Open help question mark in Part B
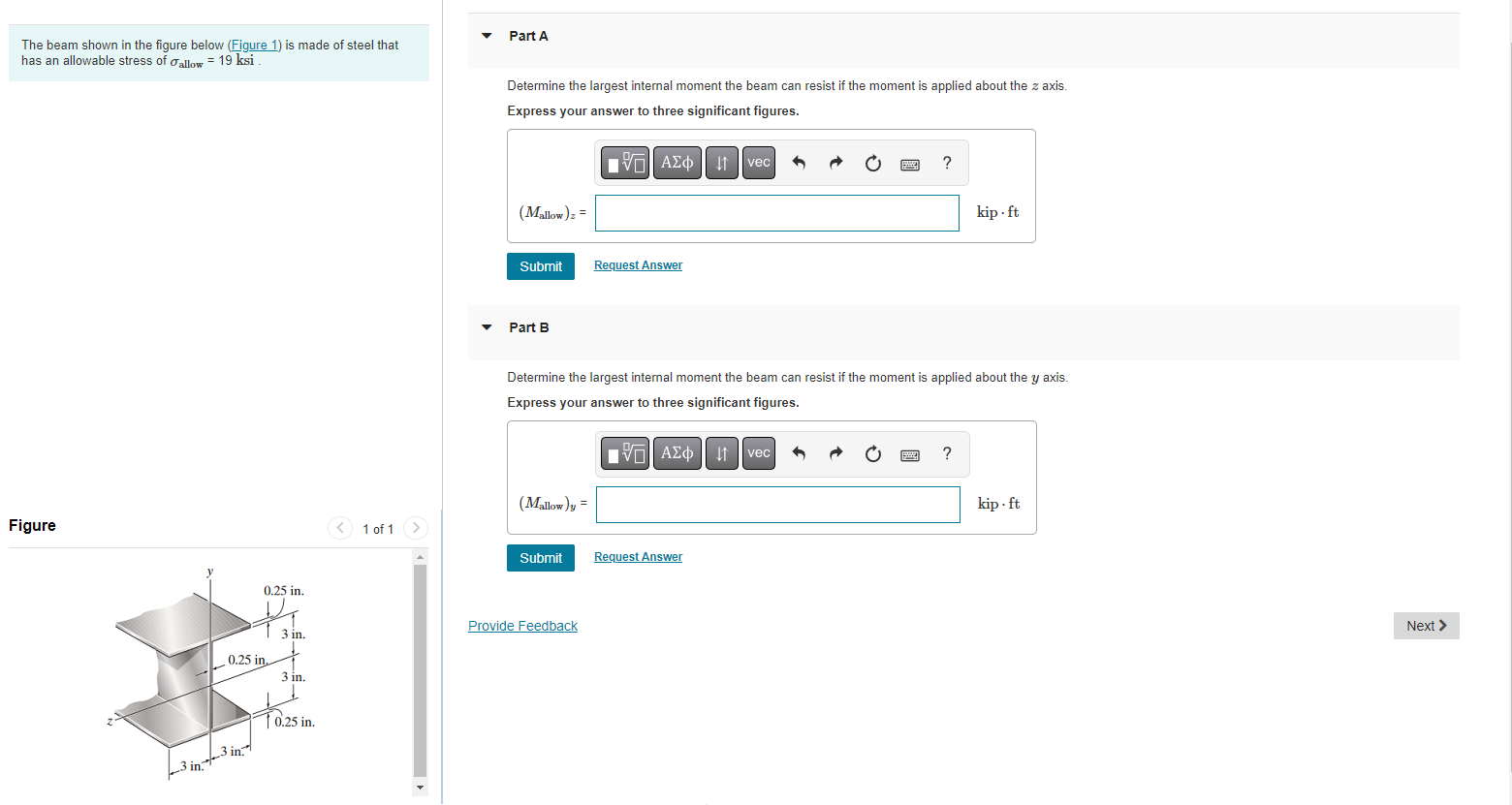Viewport: 1512px width, 805px height. click(x=947, y=453)
